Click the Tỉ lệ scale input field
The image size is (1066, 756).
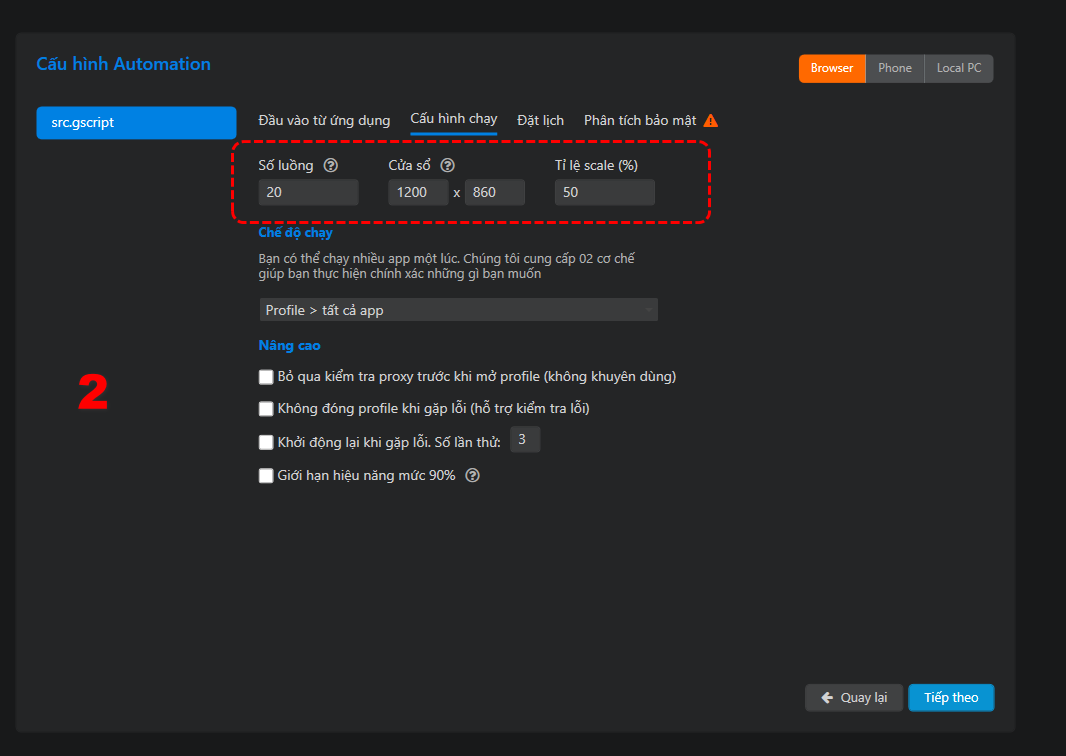tap(604, 192)
